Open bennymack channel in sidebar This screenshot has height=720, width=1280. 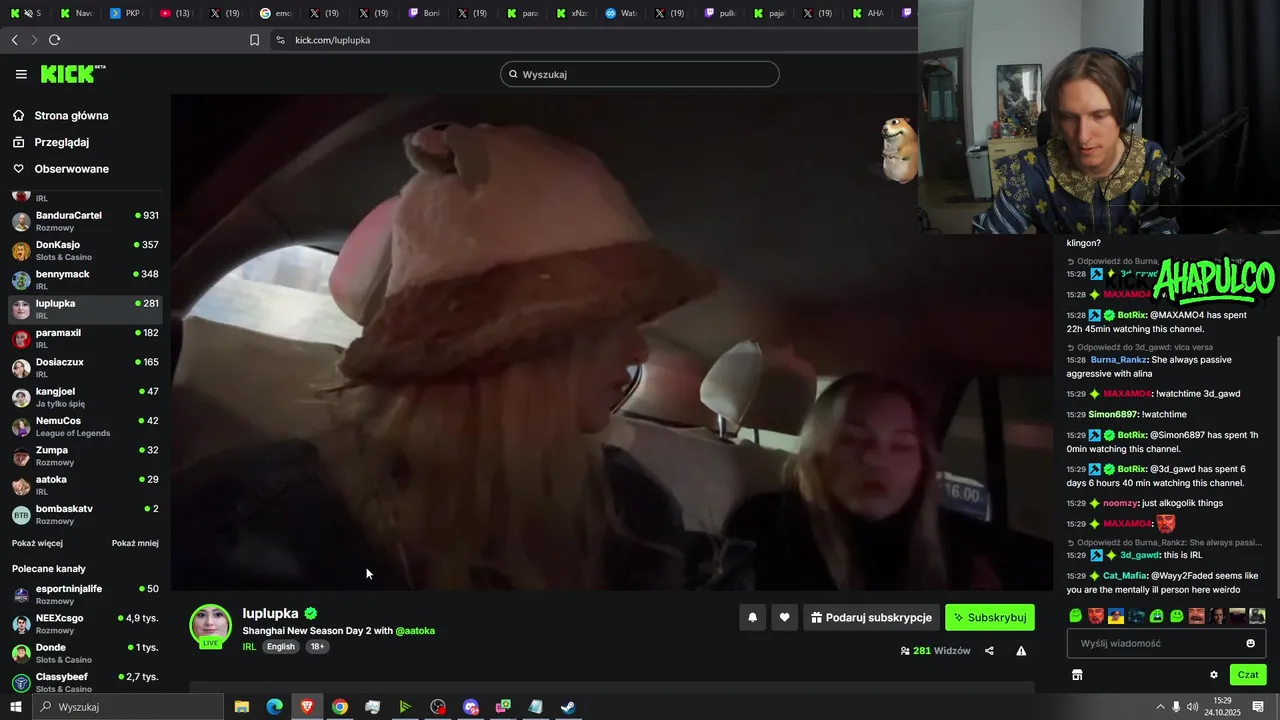click(x=85, y=280)
